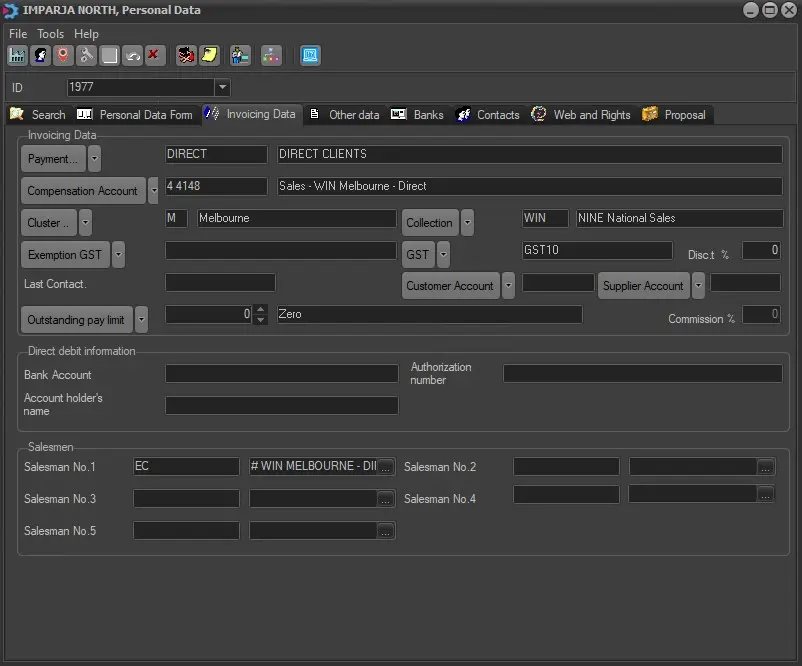The image size is (802, 666).
Task: Click the blue monitor toolbar icon
Action: click(310, 56)
